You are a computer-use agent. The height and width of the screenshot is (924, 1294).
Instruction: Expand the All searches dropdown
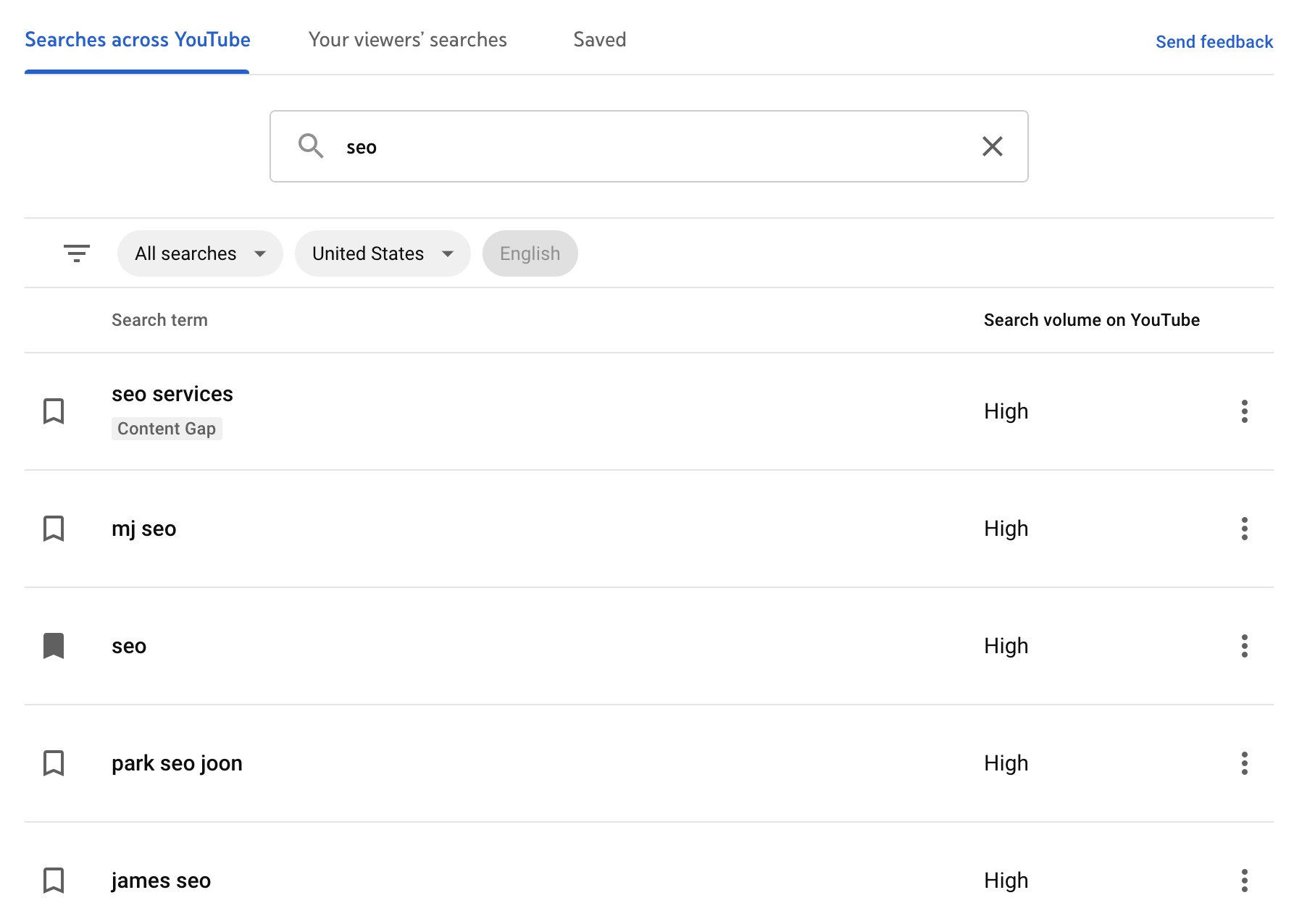click(x=200, y=253)
